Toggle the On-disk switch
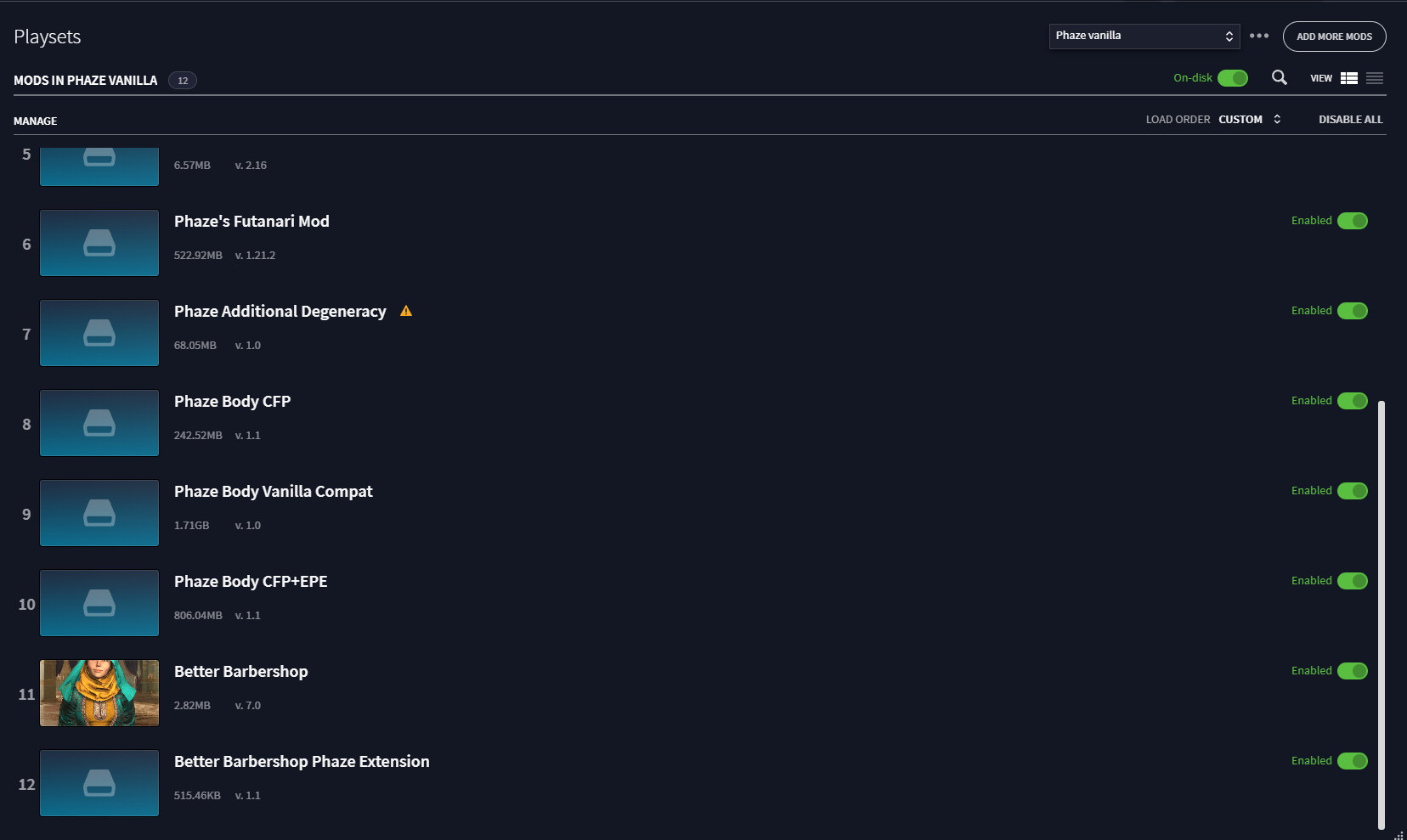This screenshot has width=1407, height=840. click(1233, 78)
